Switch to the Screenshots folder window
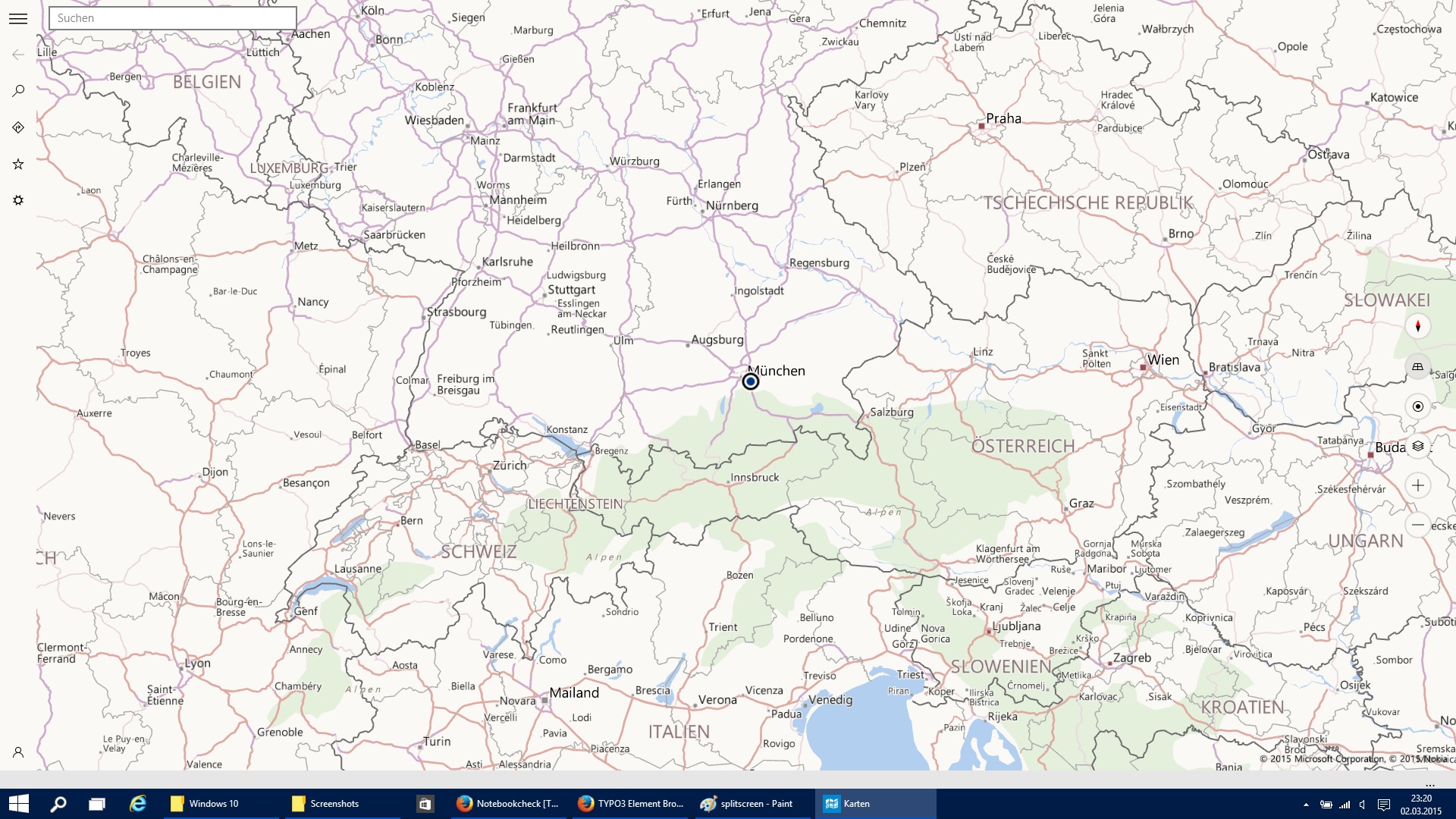The image size is (1456, 819). (343, 804)
